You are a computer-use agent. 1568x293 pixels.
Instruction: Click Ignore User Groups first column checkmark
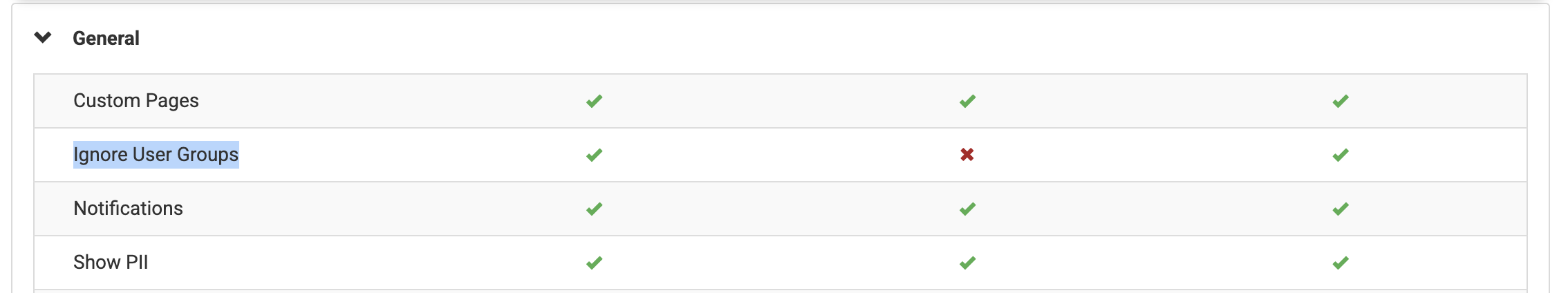click(594, 155)
